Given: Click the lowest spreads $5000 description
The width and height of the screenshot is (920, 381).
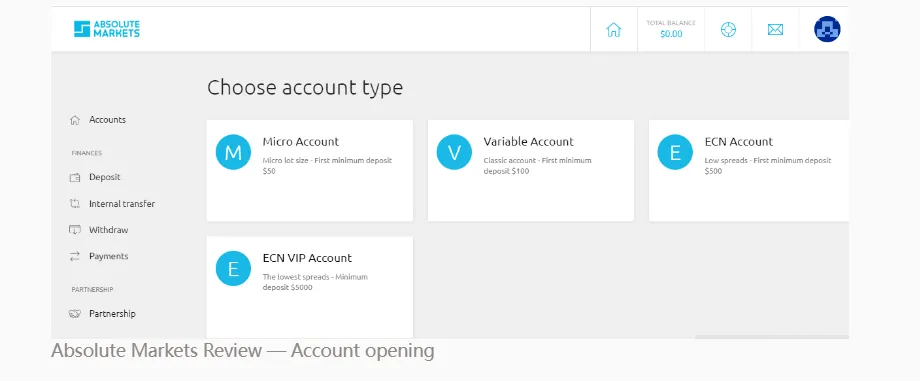Looking at the screenshot, I should 315,282.
